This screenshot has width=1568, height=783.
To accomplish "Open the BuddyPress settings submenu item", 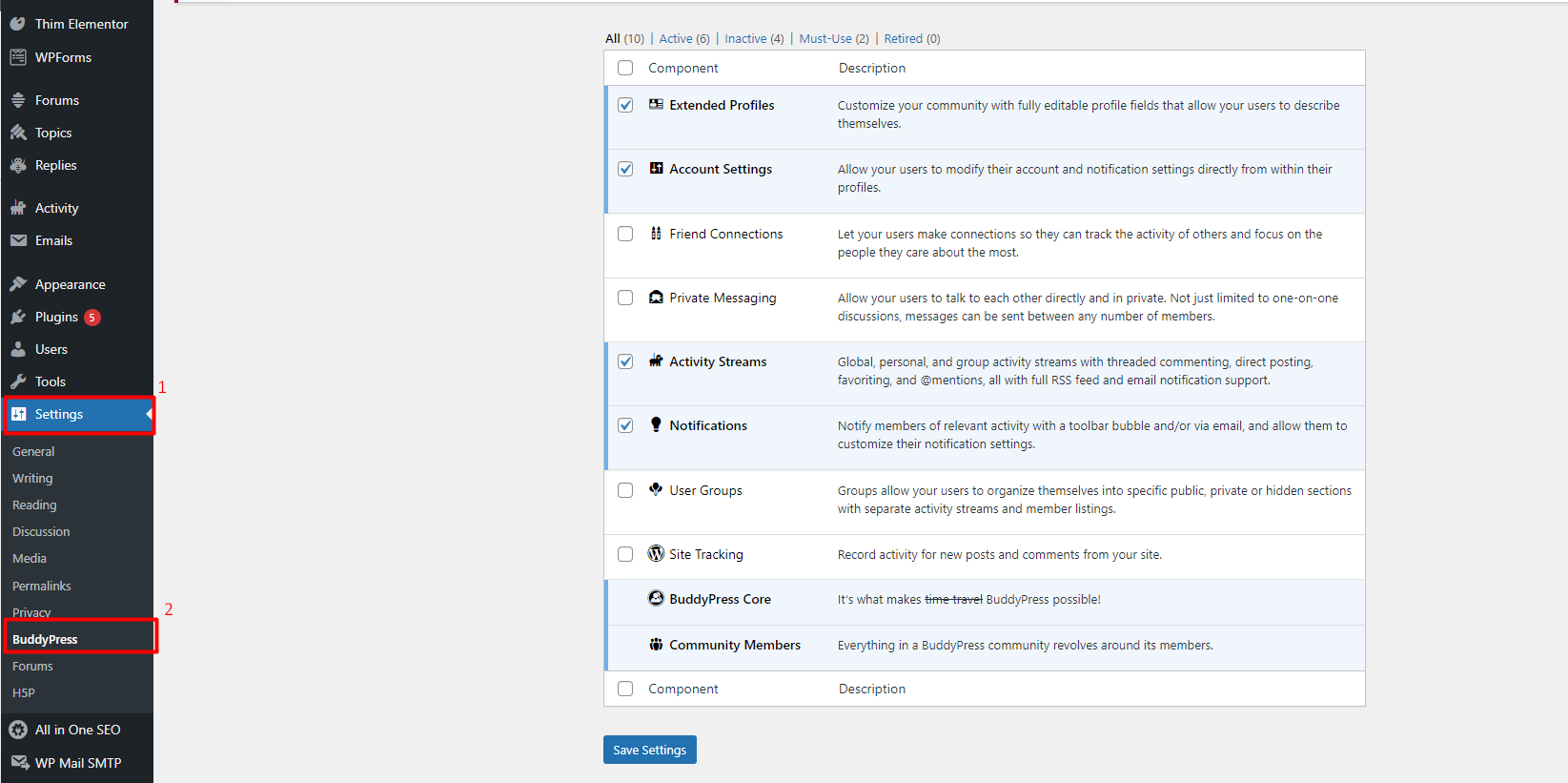I will [x=45, y=639].
